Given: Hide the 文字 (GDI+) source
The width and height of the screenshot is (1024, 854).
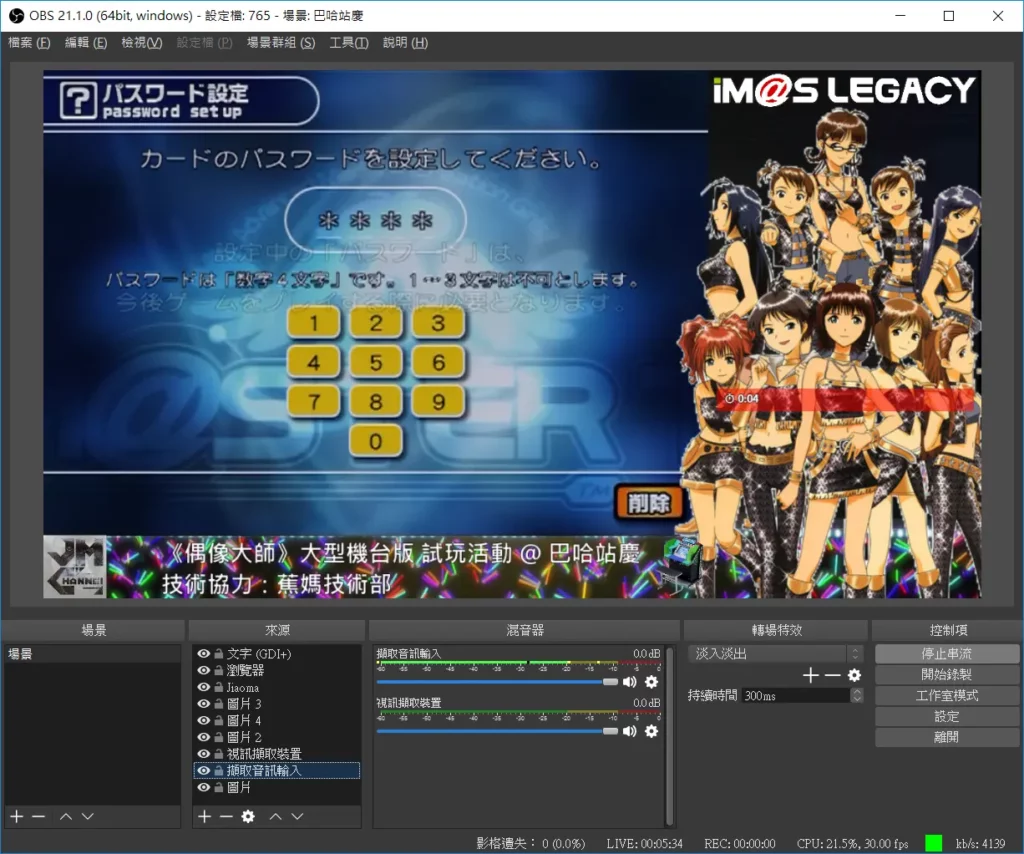Looking at the screenshot, I should coord(204,654).
